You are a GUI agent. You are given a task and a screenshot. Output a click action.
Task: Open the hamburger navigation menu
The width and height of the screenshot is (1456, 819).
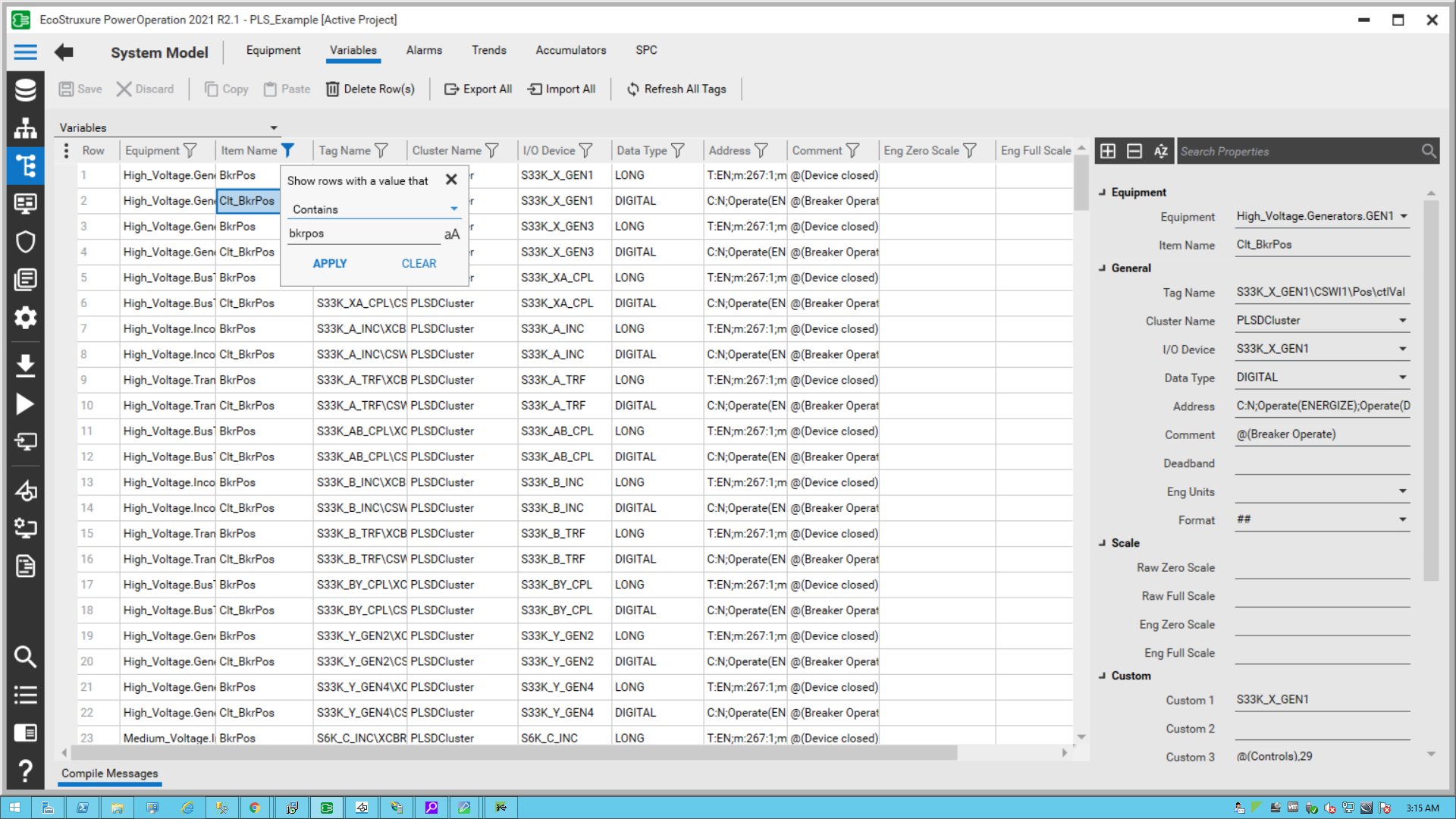tap(25, 52)
